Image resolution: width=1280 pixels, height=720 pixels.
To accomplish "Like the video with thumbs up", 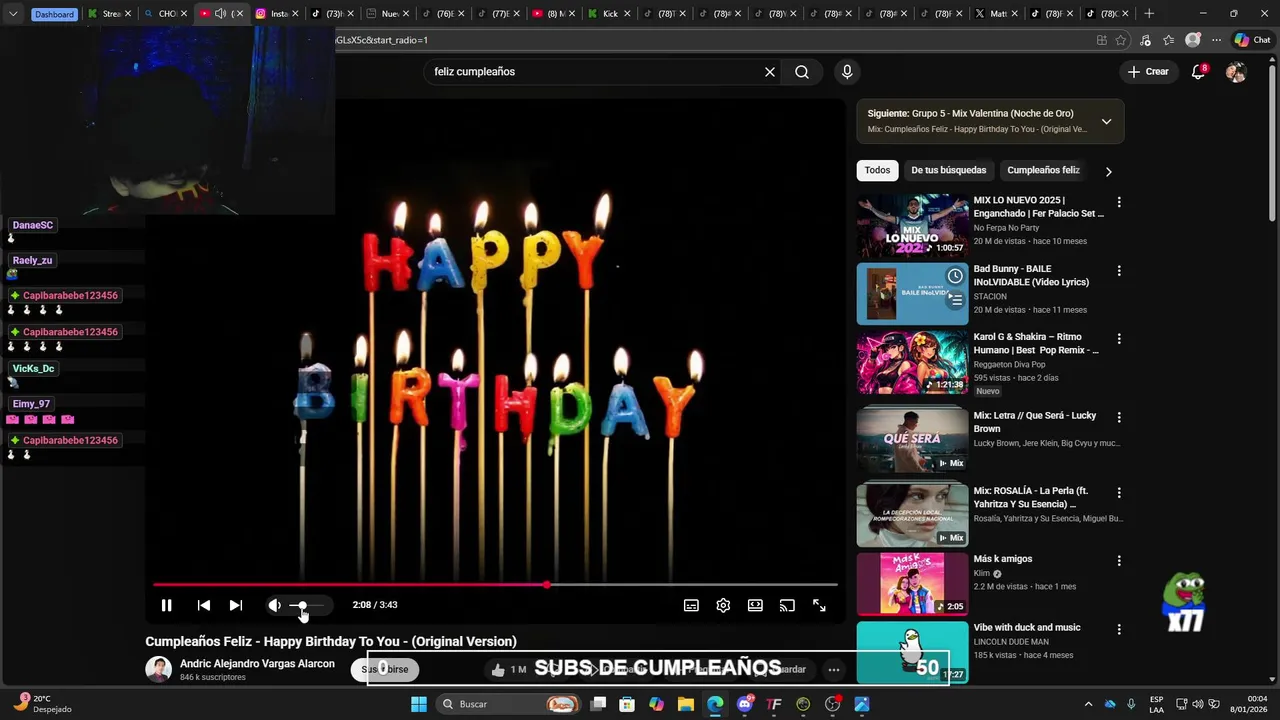I will tap(499, 670).
